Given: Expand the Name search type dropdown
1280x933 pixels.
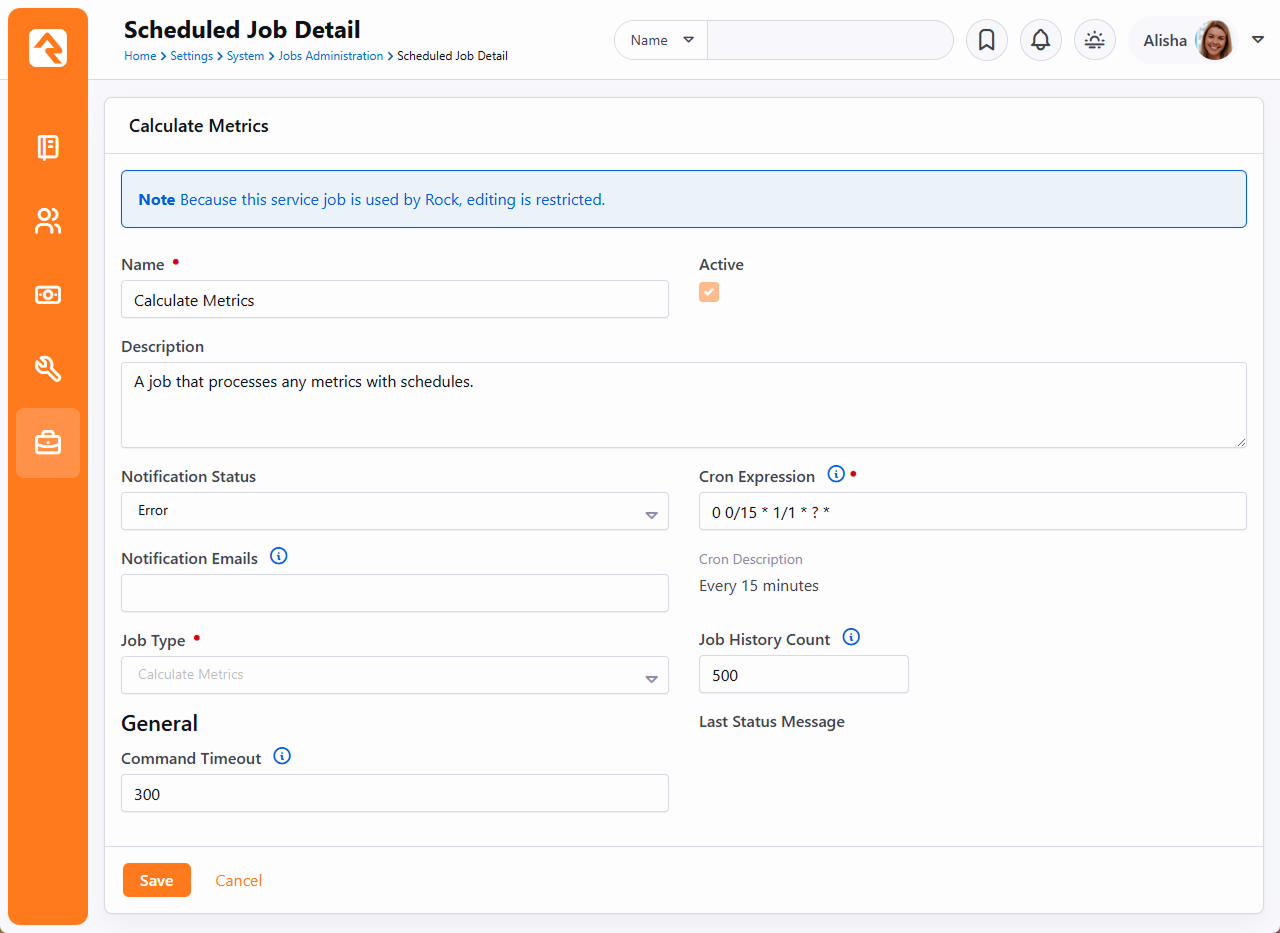Looking at the screenshot, I should [x=661, y=40].
